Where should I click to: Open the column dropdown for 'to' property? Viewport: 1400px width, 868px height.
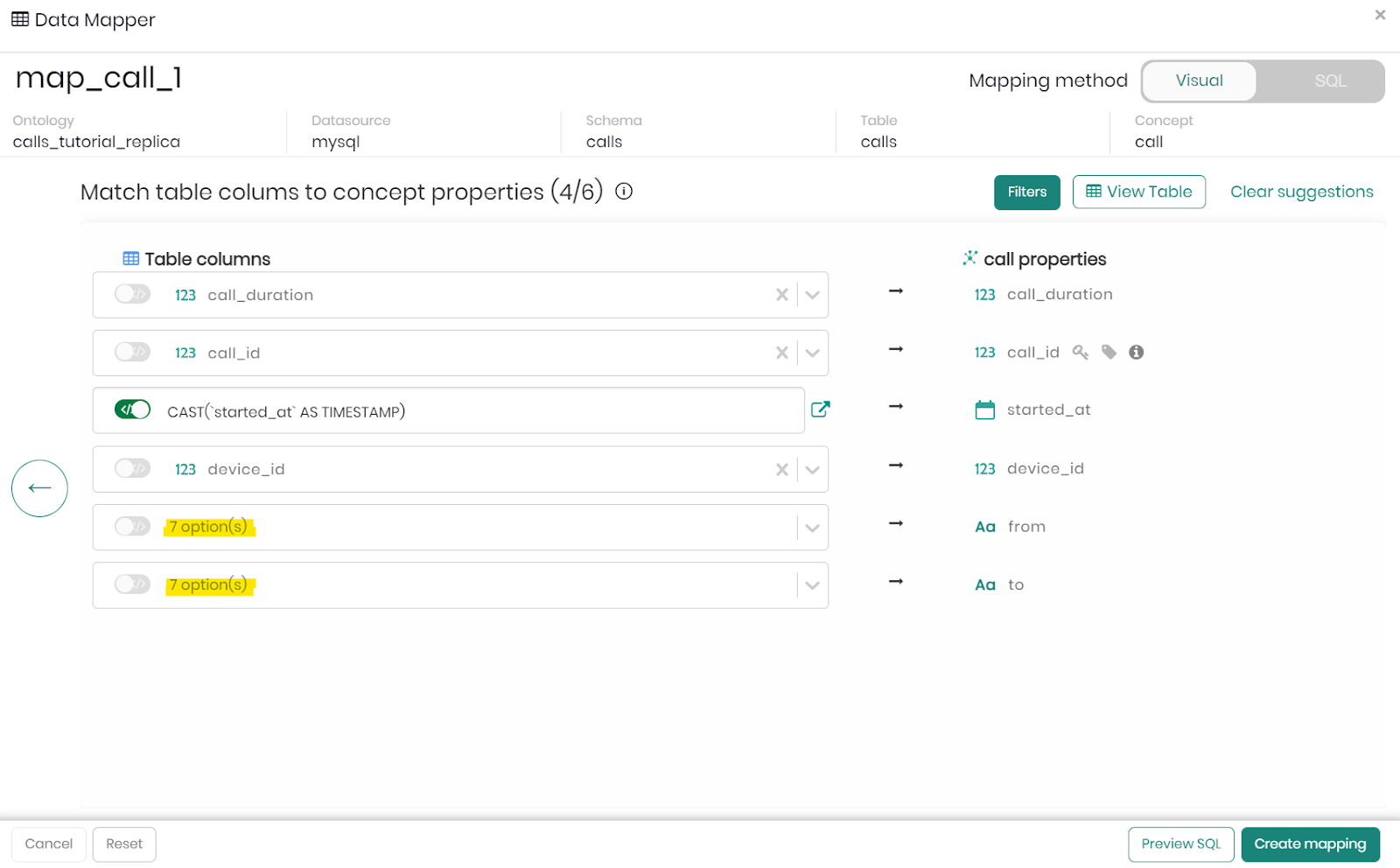click(x=812, y=585)
